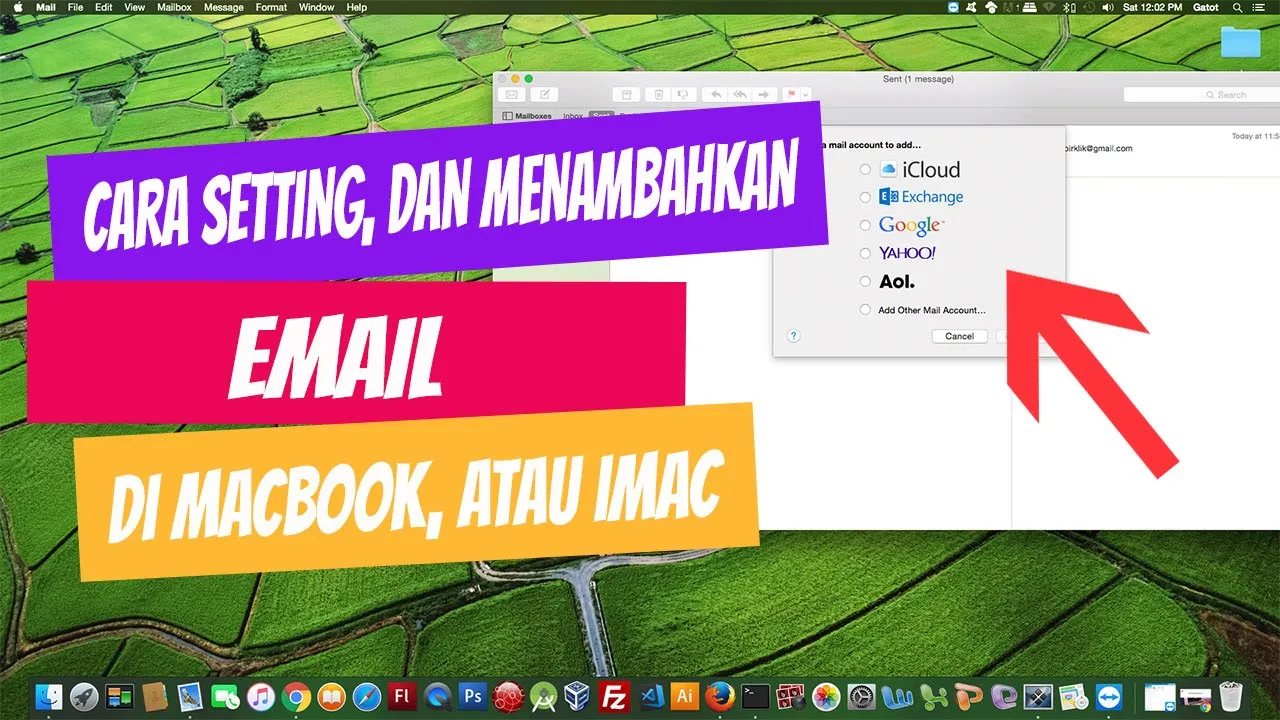Select the Google account radio button

(866, 225)
